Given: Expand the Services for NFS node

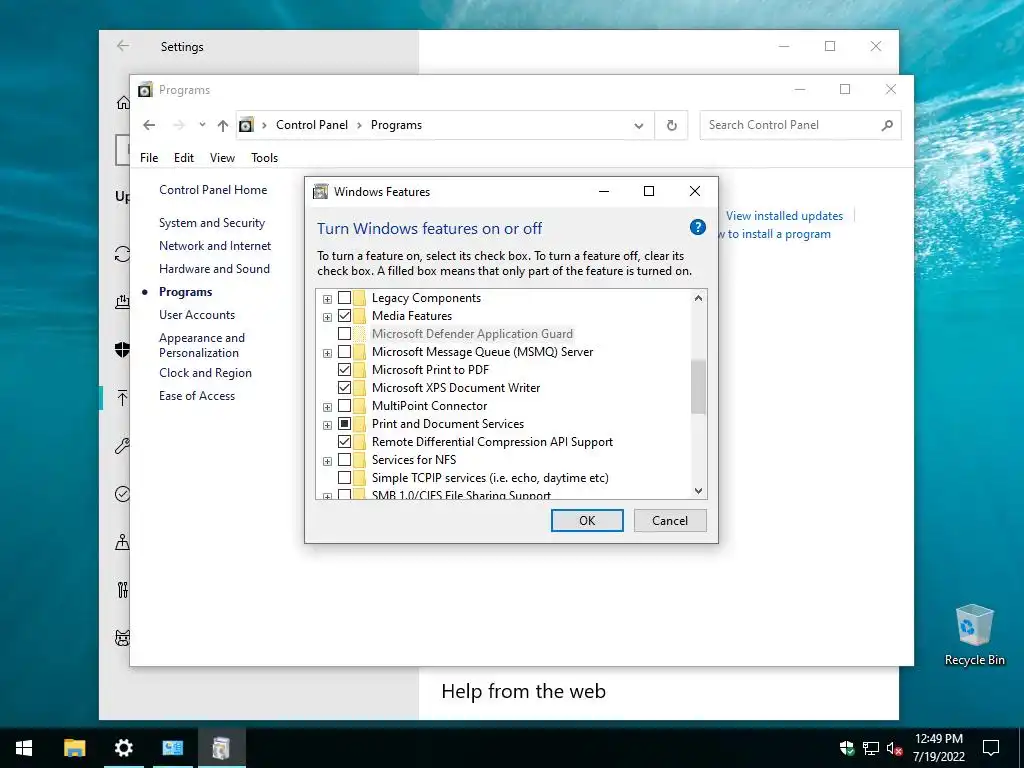Looking at the screenshot, I should [327, 462].
